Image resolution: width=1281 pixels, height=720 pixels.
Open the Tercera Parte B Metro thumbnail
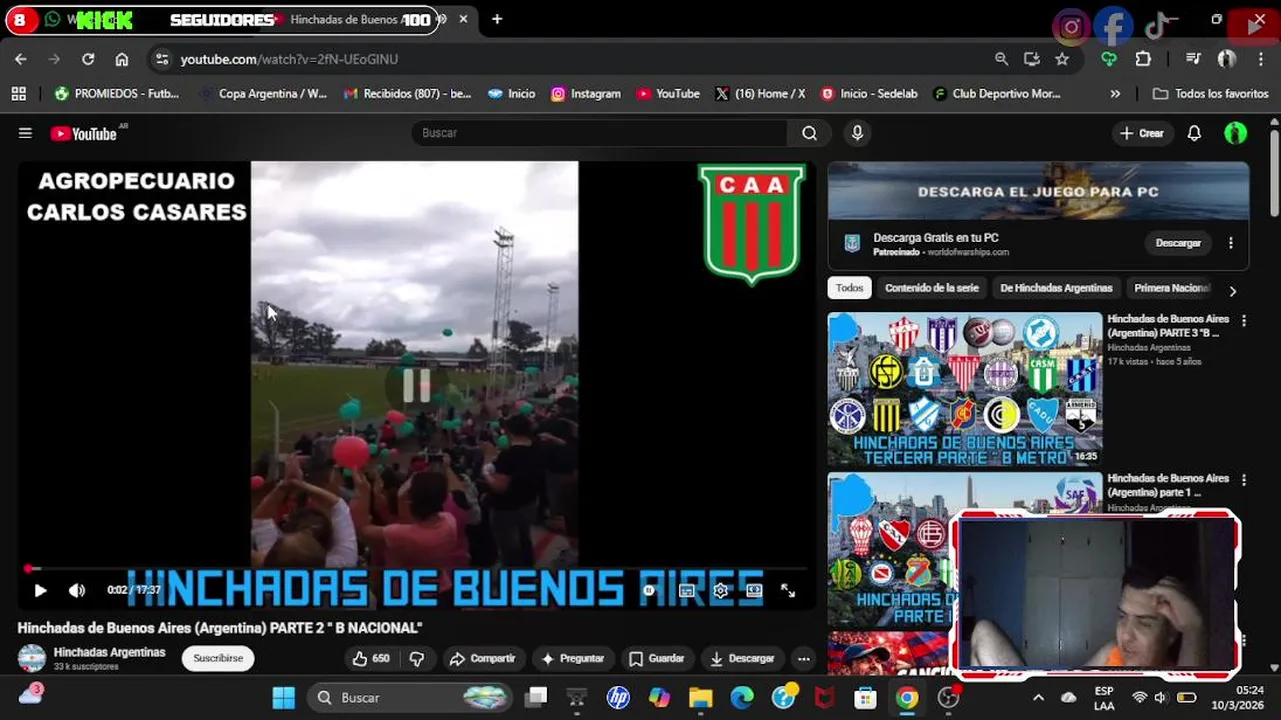[x=965, y=389]
